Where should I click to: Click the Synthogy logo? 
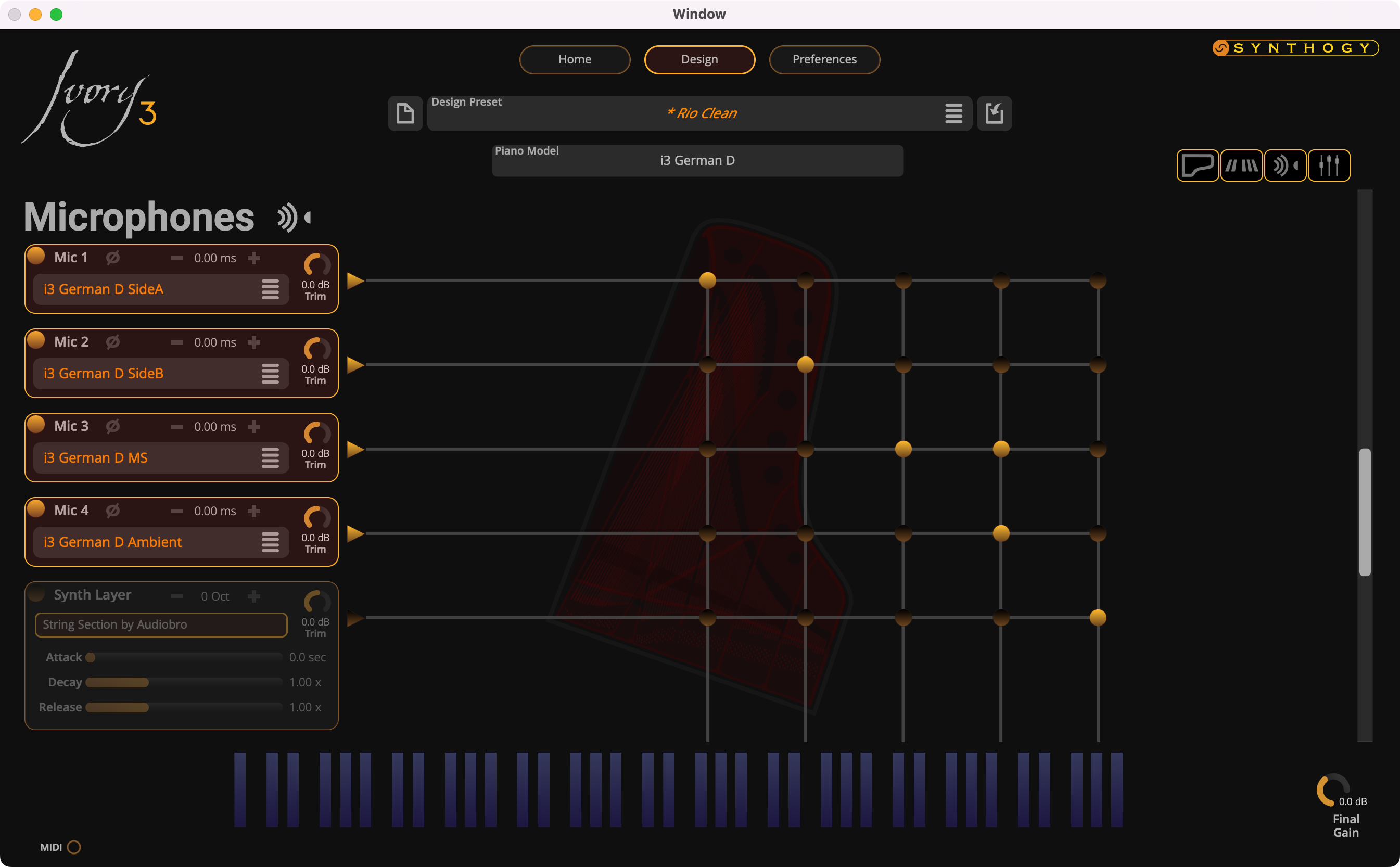[x=1295, y=47]
